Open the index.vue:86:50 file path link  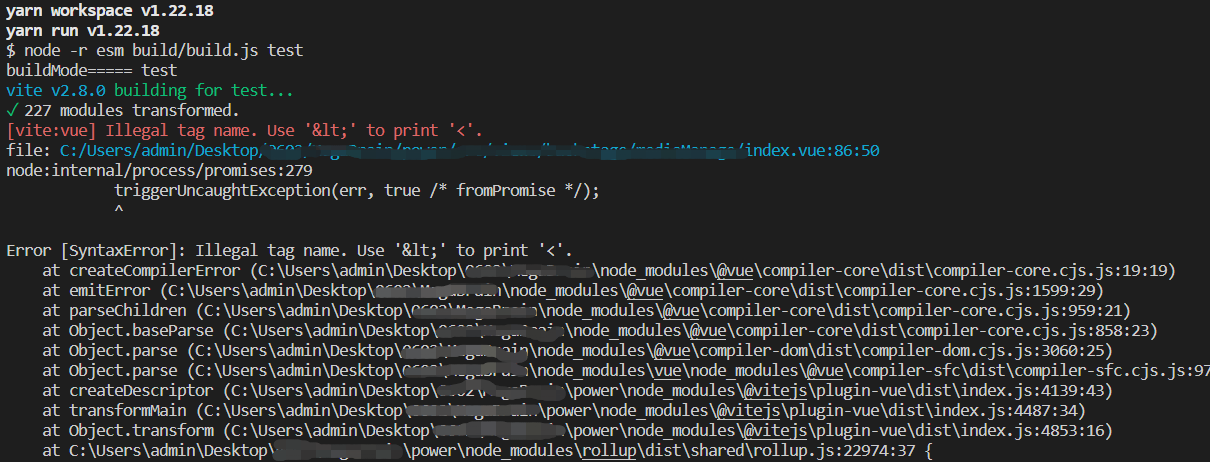click(x=470, y=150)
